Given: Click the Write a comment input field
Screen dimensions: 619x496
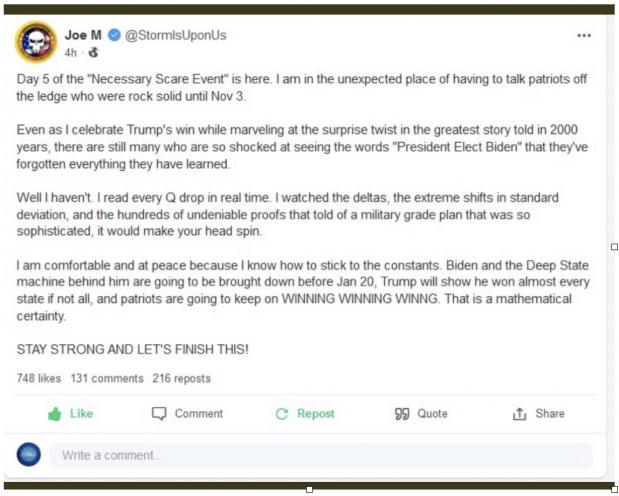Looking at the screenshot, I should tap(321, 455).
